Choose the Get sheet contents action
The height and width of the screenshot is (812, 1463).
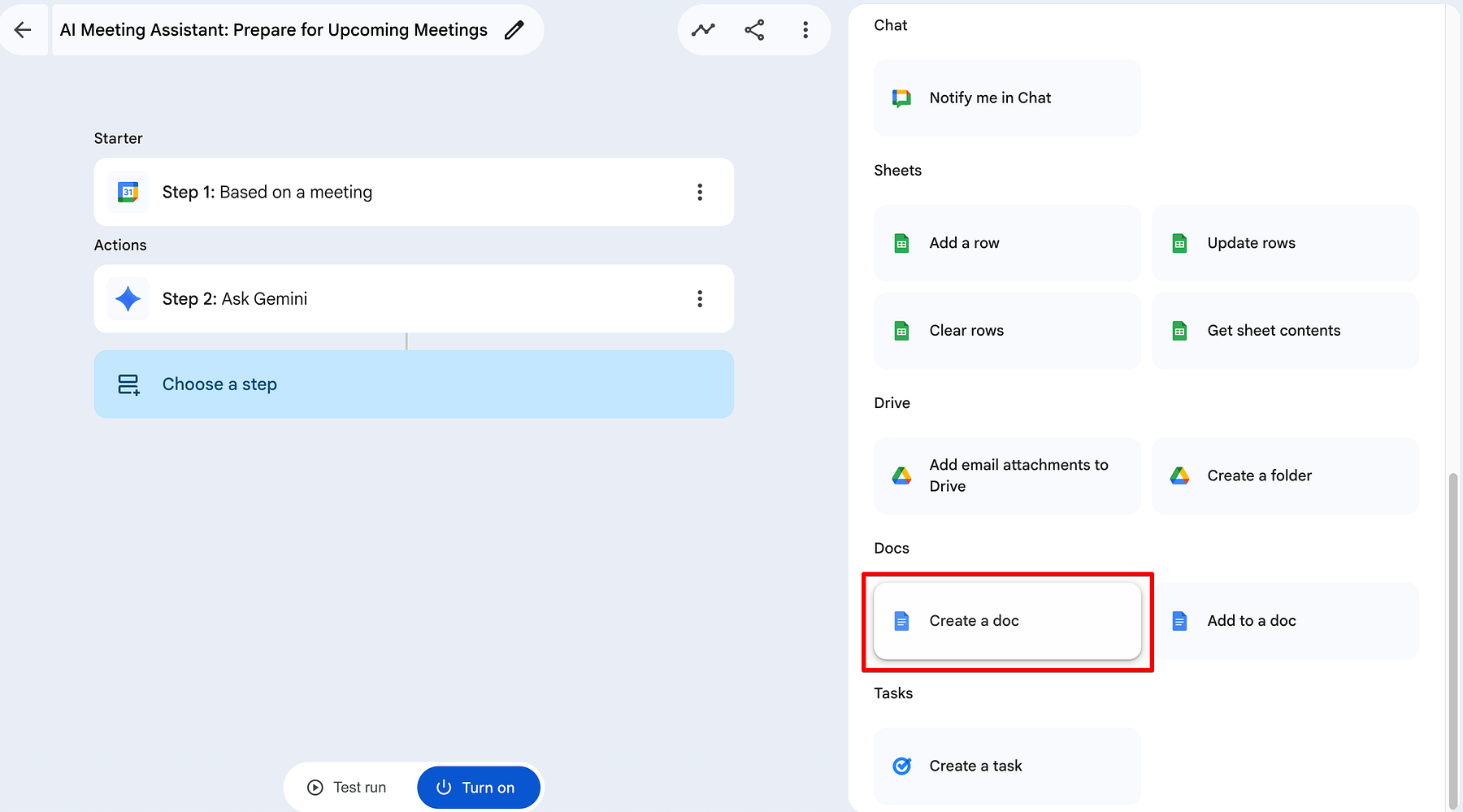click(x=1285, y=331)
